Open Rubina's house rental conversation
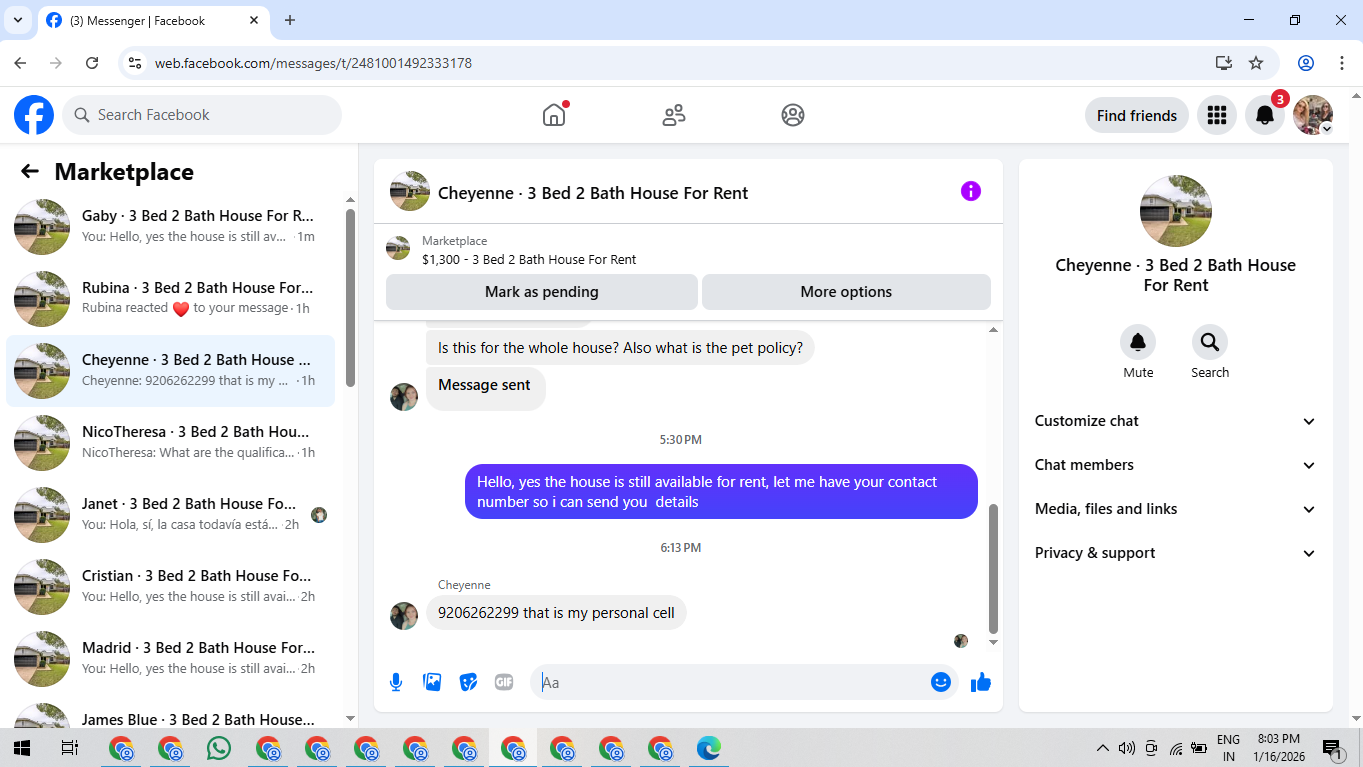The height and width of the screenshot is (767, 1363). click(170, 299)
